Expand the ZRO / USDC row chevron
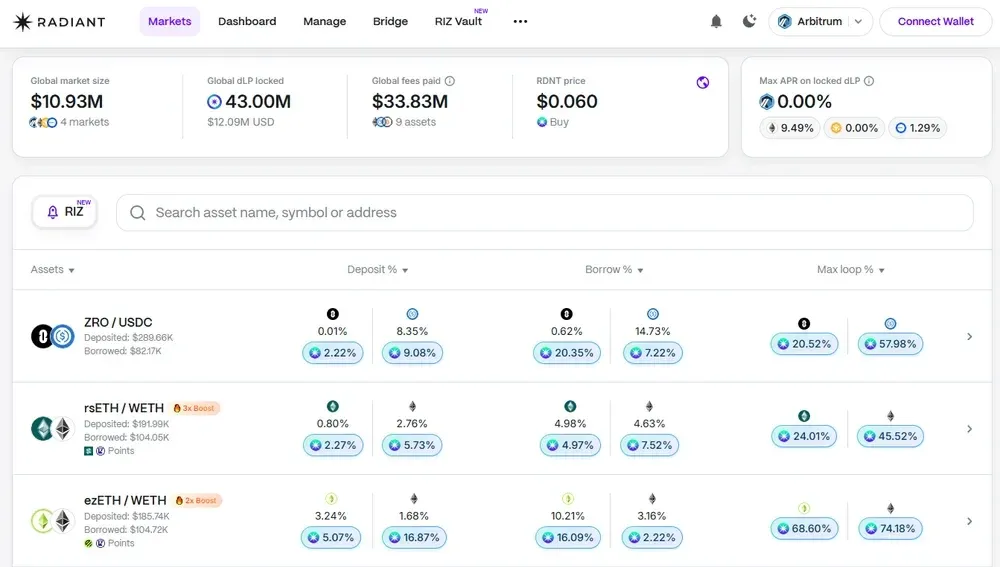This screenshot has height=567, width=1000. click(969, 336)
